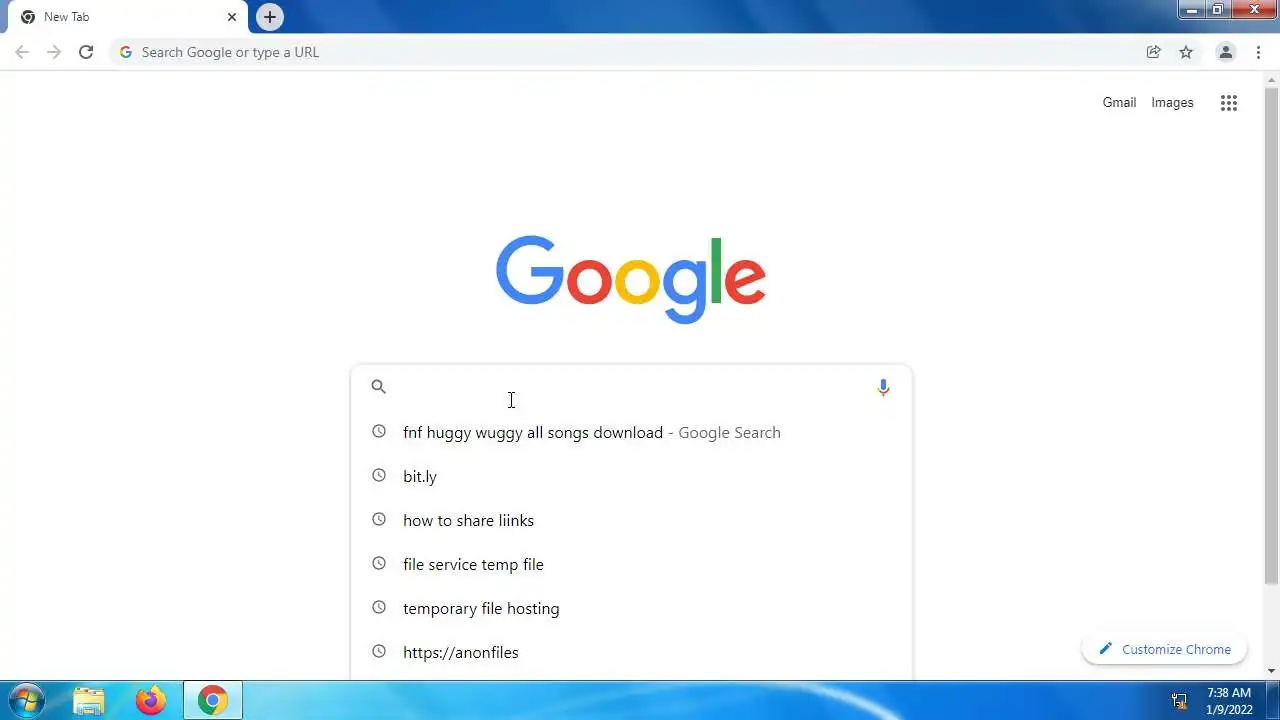The width and height of the screenshot is (1280, 720).
Task: Reload the page with refresh icon
Action: point(86,52)
